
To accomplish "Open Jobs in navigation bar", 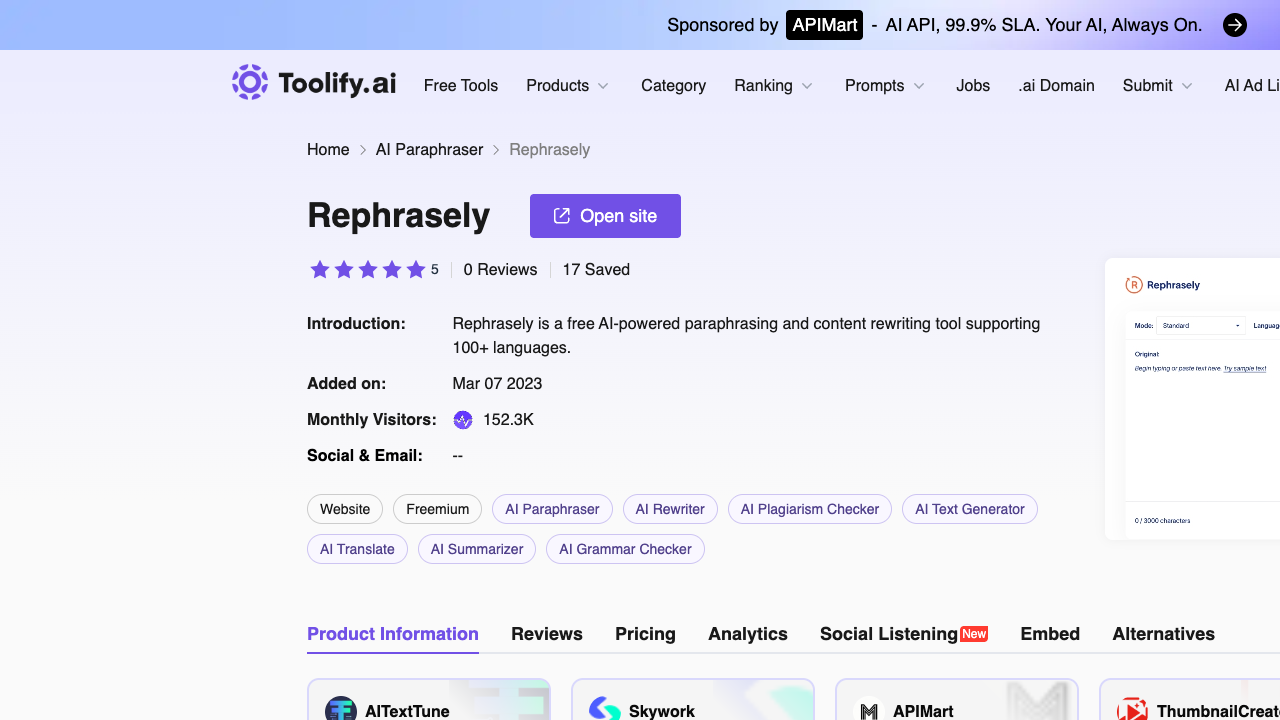I will click(973, 86).
